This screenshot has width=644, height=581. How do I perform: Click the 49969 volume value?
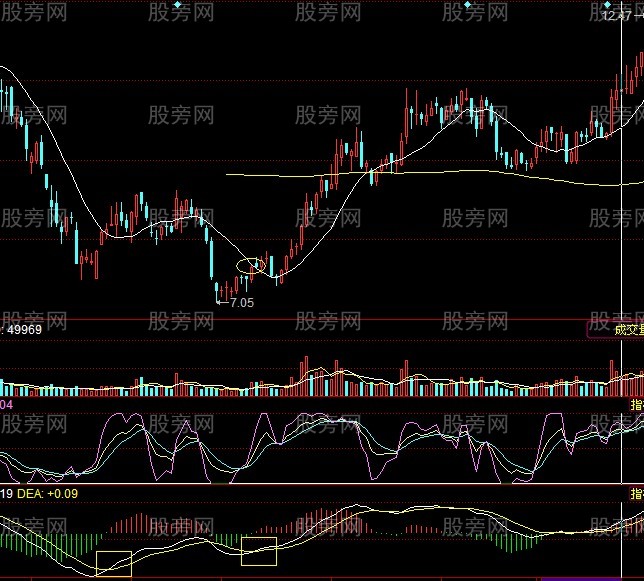click(24, 330)
